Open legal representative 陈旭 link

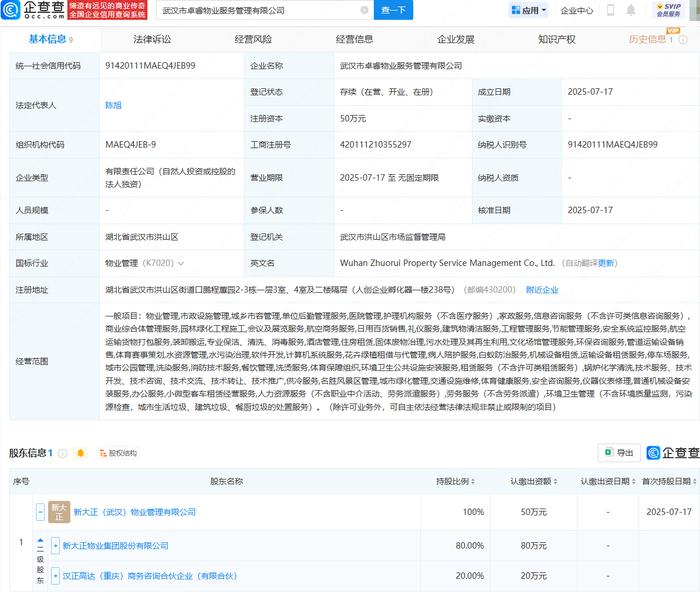click(113, 105)
